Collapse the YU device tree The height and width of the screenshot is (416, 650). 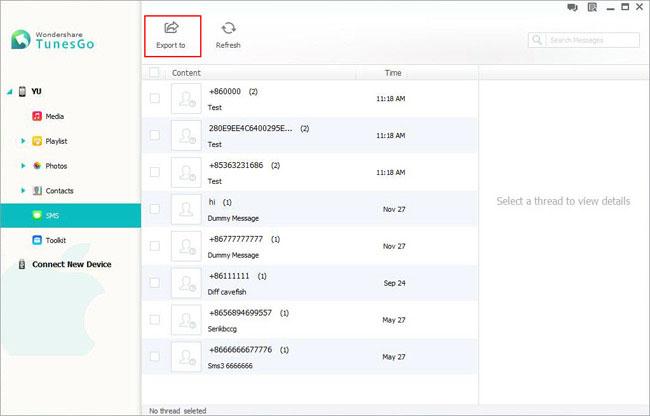(9, 92)
